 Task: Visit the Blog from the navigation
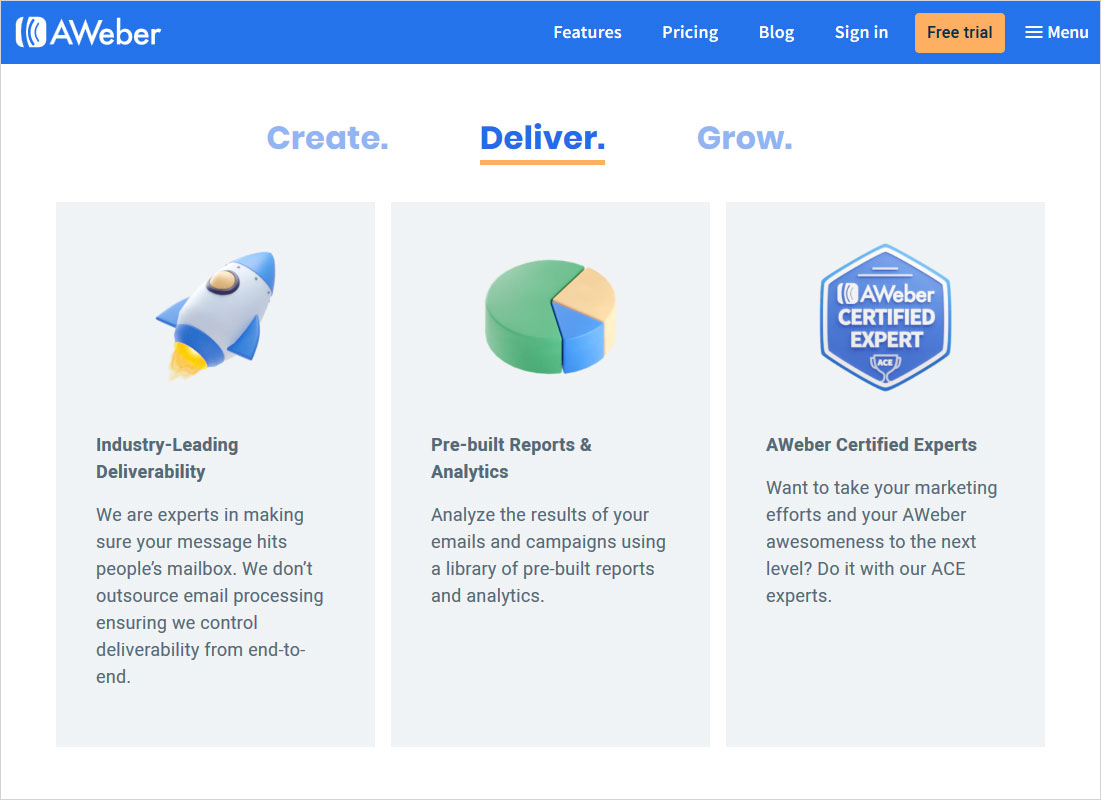(x=776, y=33)
